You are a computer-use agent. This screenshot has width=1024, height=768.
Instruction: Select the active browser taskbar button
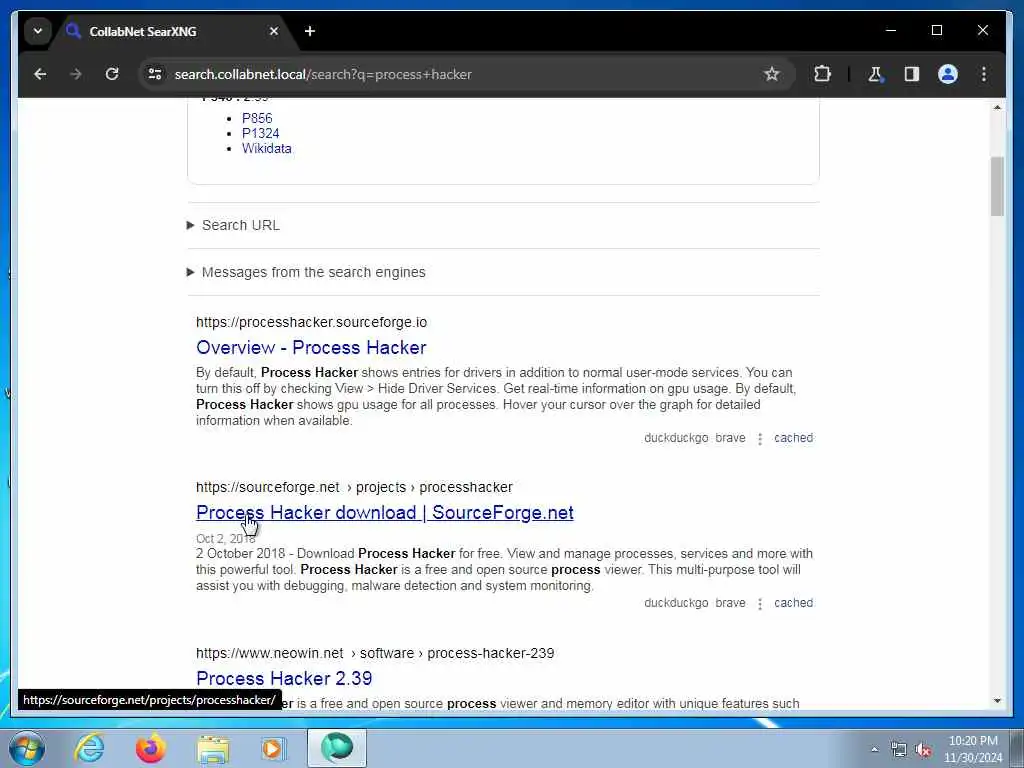click(337, 748)
